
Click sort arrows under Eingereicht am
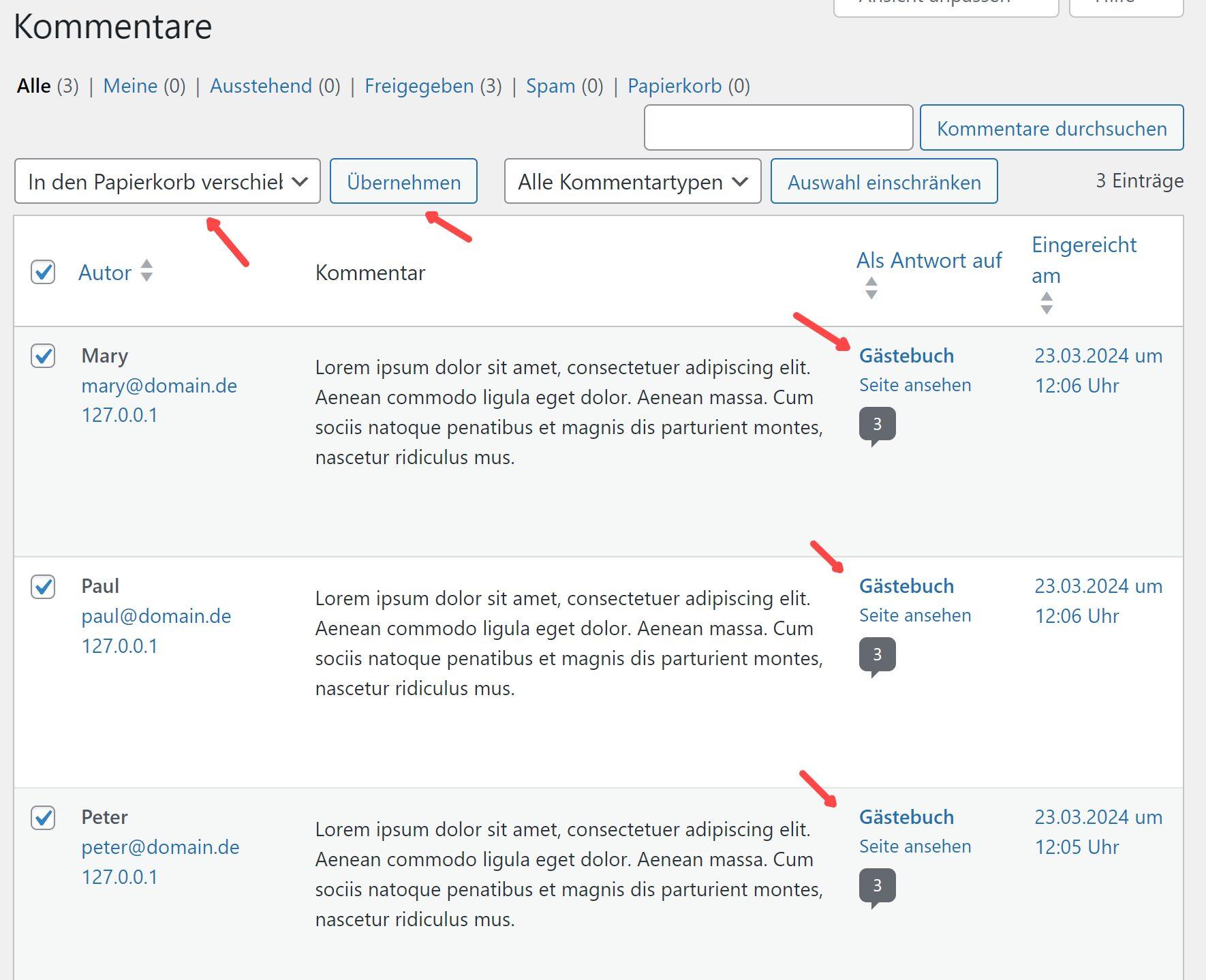1047,303
